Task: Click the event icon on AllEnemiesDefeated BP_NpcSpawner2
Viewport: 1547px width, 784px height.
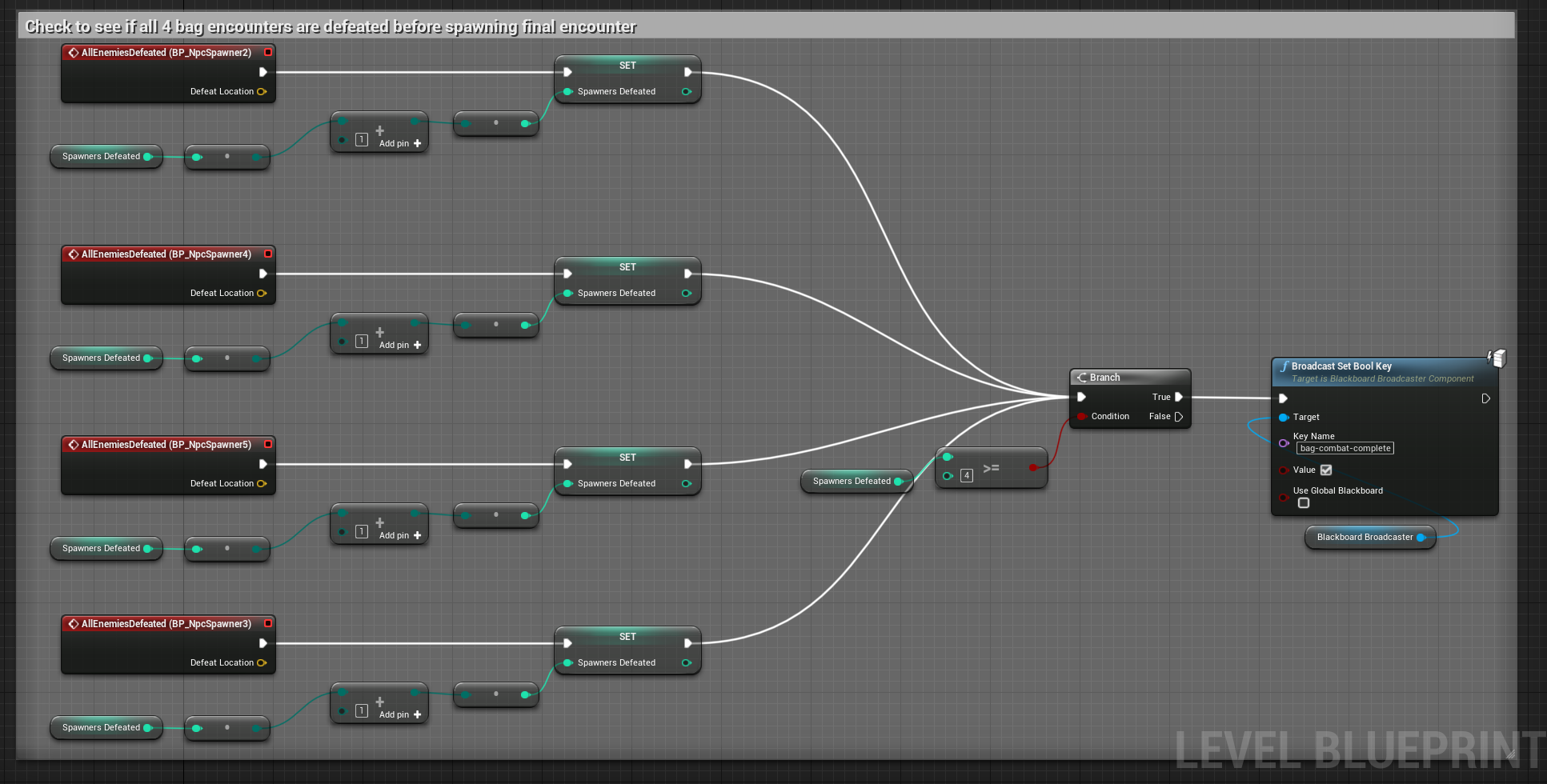Action: (x=74, y=52)
